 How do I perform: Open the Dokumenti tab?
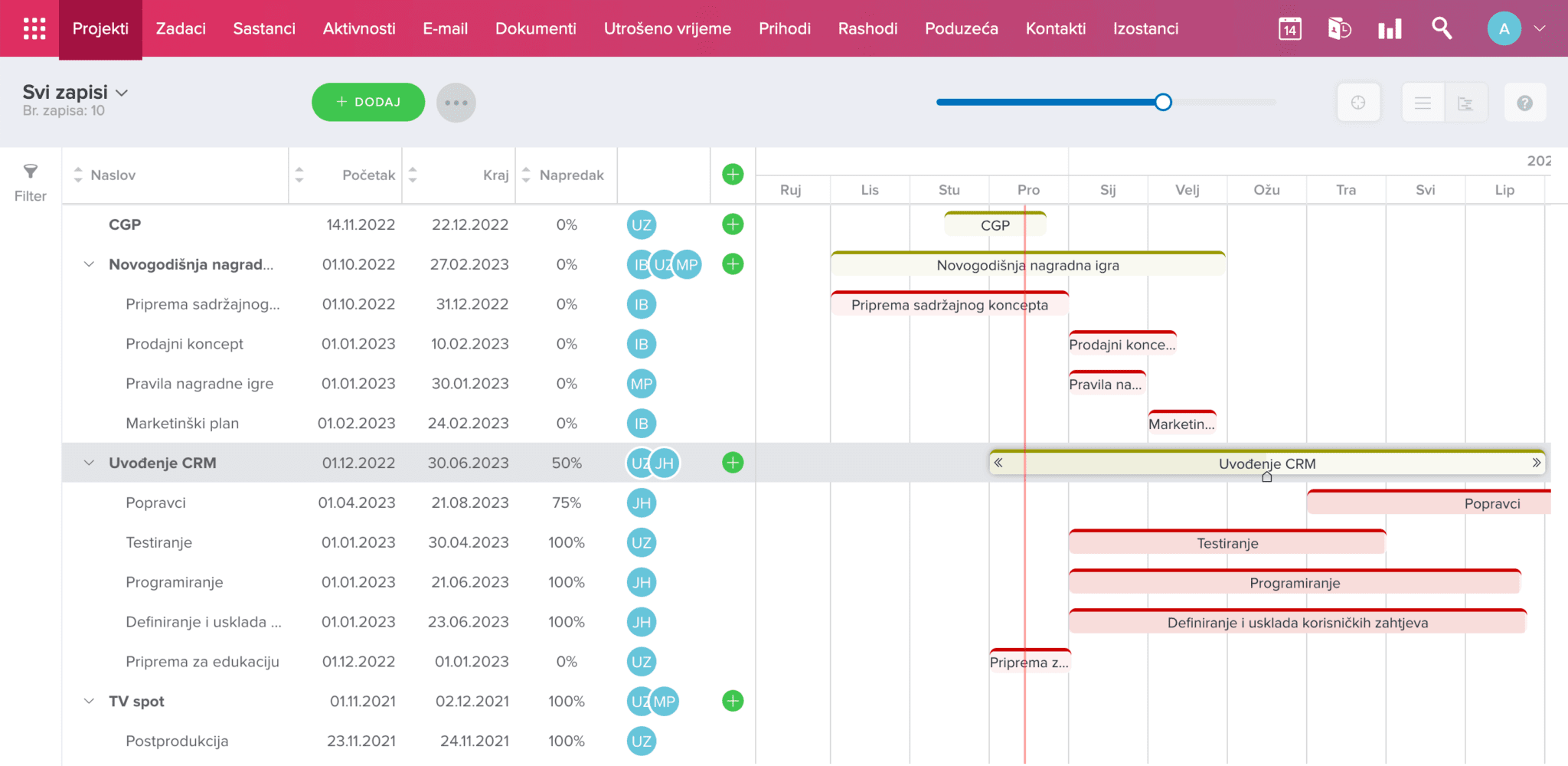coord(536,29)
